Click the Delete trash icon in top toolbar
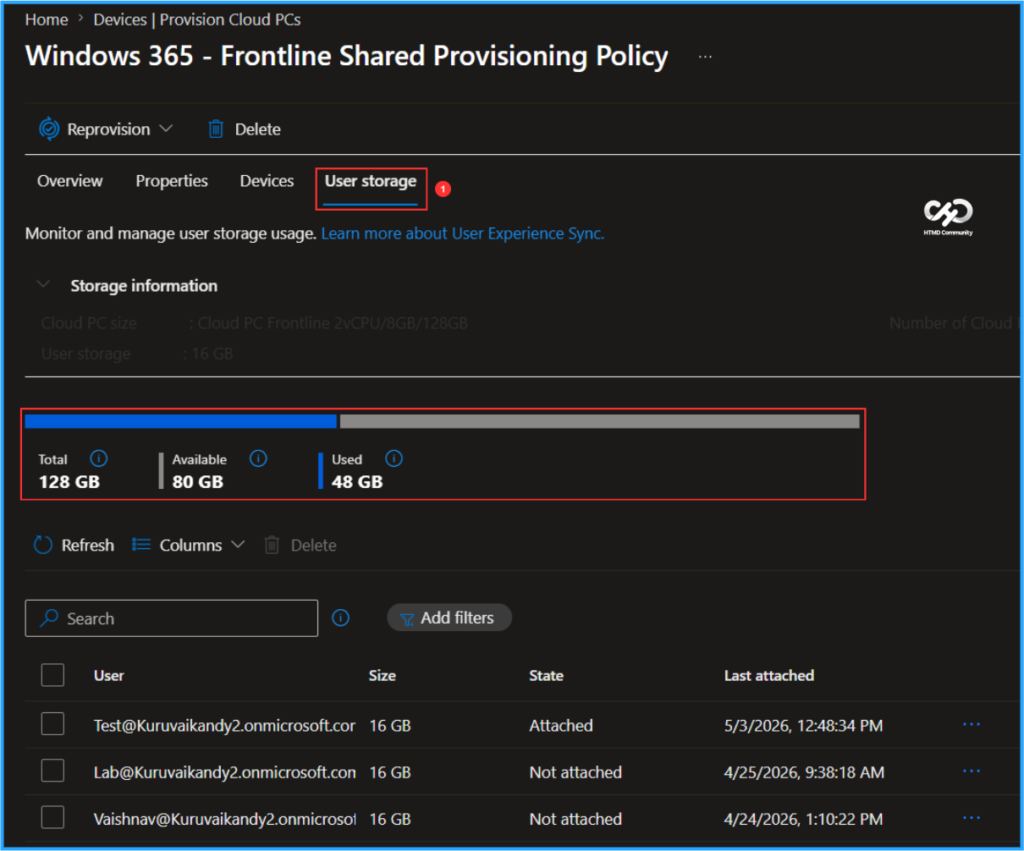The image size is (1024, 851). coord(216,129)
